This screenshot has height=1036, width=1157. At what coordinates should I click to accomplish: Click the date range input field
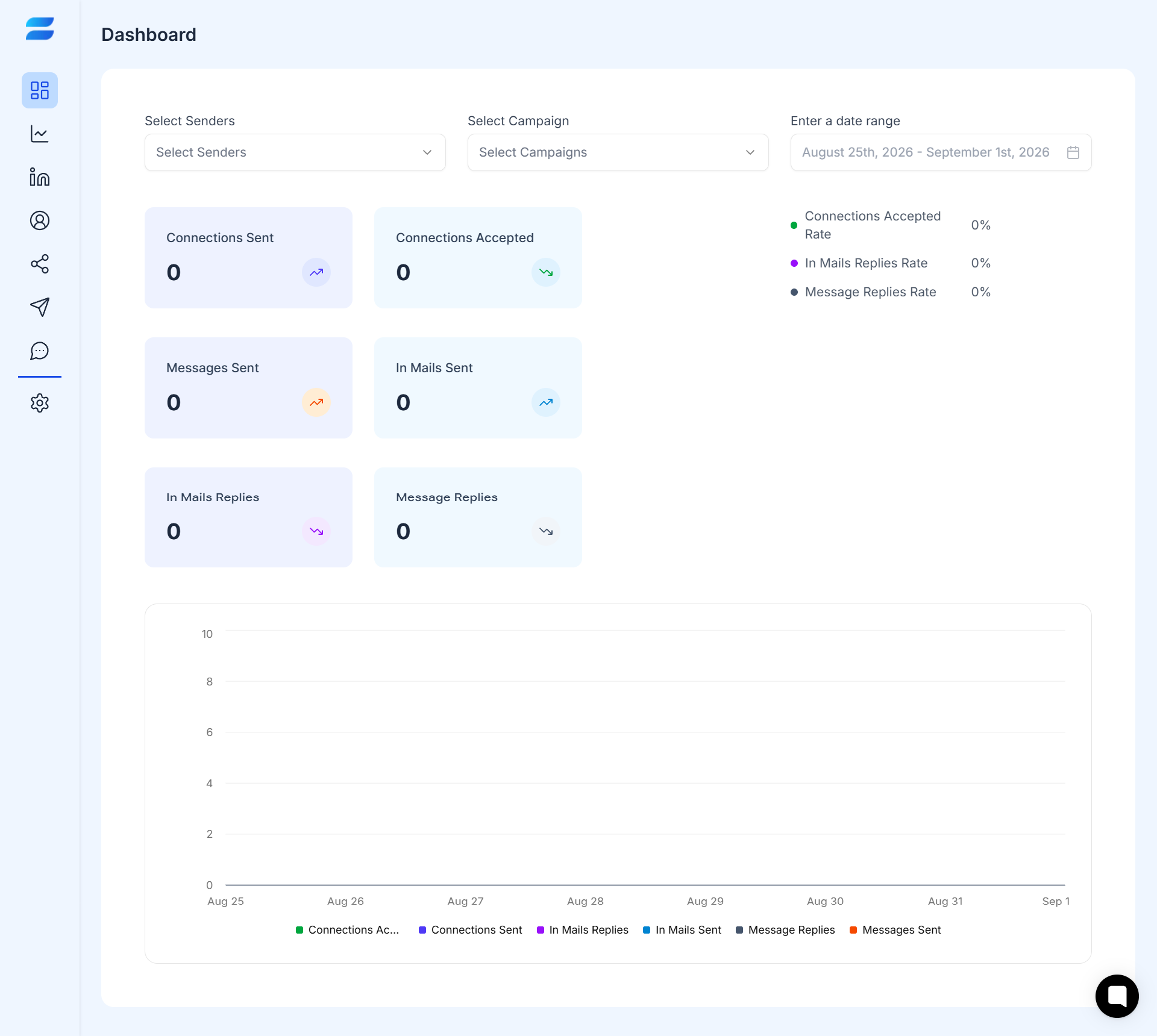pos(941,152)
